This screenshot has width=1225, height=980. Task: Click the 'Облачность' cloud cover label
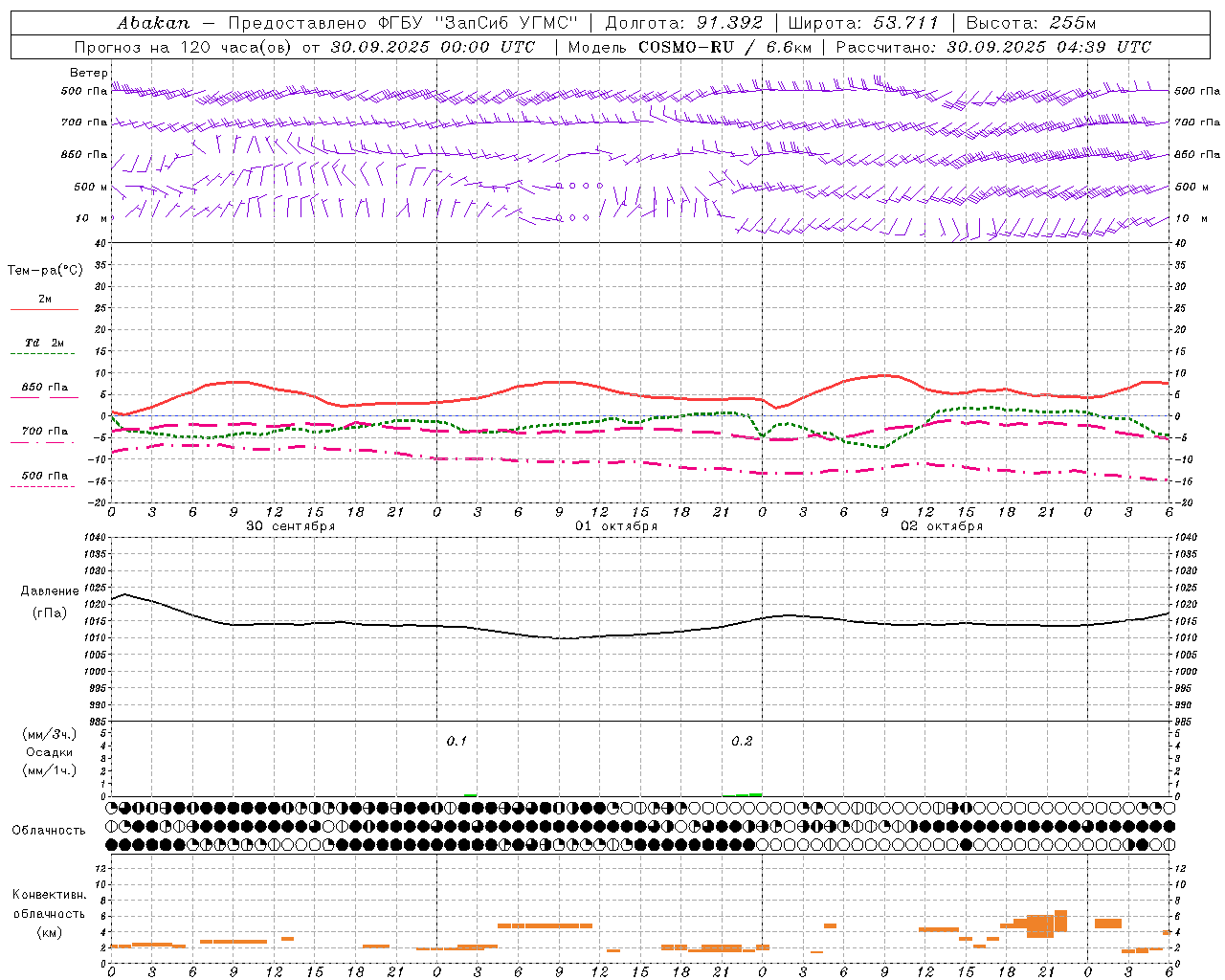49,830
